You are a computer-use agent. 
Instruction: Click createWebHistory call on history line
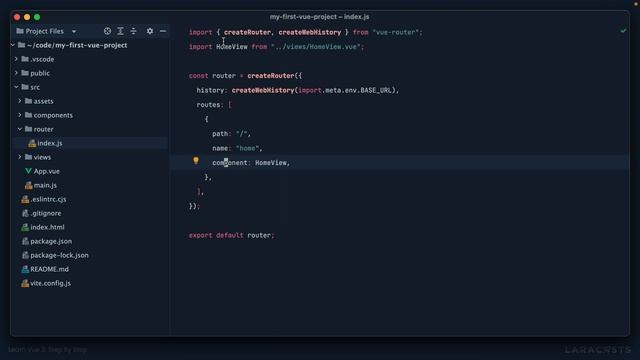pyautogui.click(x=263, y=90)
